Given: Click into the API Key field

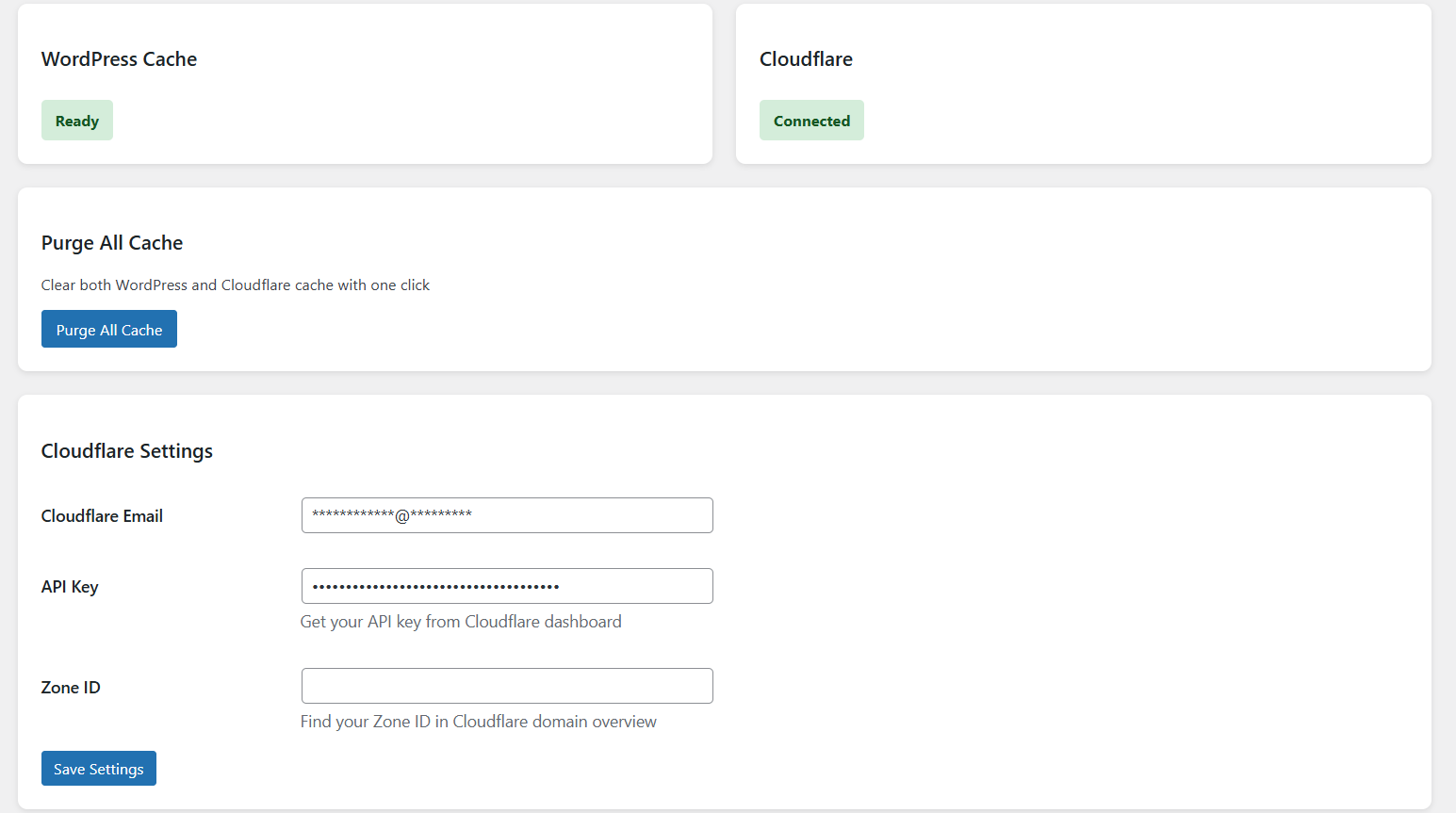Looking at the screenshot, I should click(x=507, y=586).
